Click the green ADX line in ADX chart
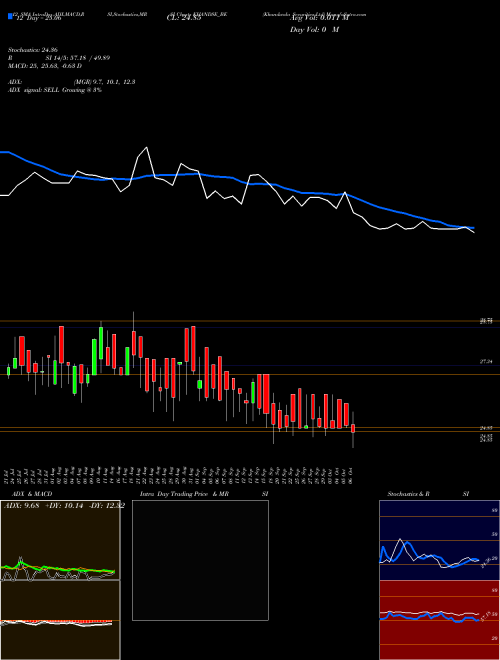 point(59,568)
